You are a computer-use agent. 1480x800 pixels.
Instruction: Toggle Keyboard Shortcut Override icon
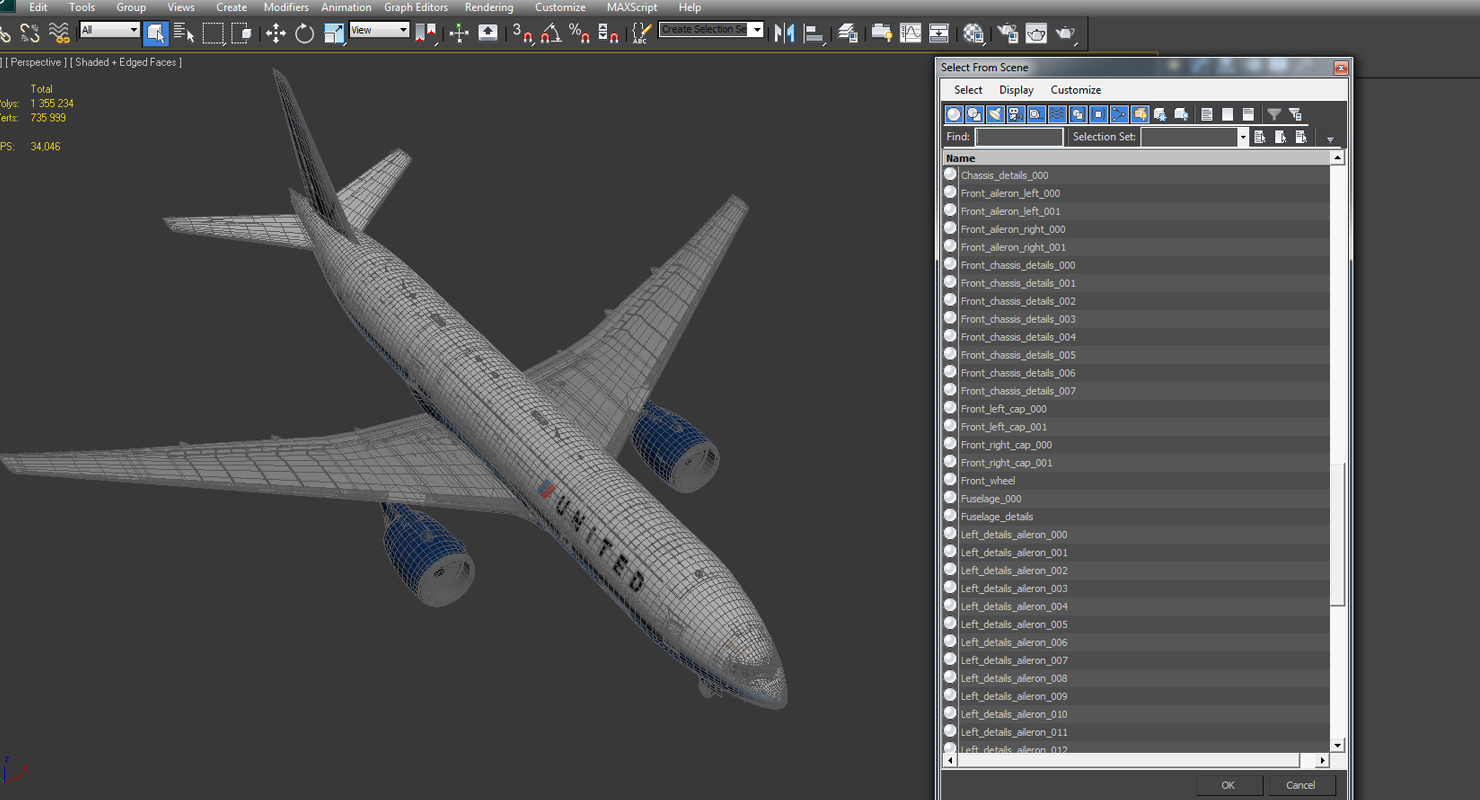(488, 33)
